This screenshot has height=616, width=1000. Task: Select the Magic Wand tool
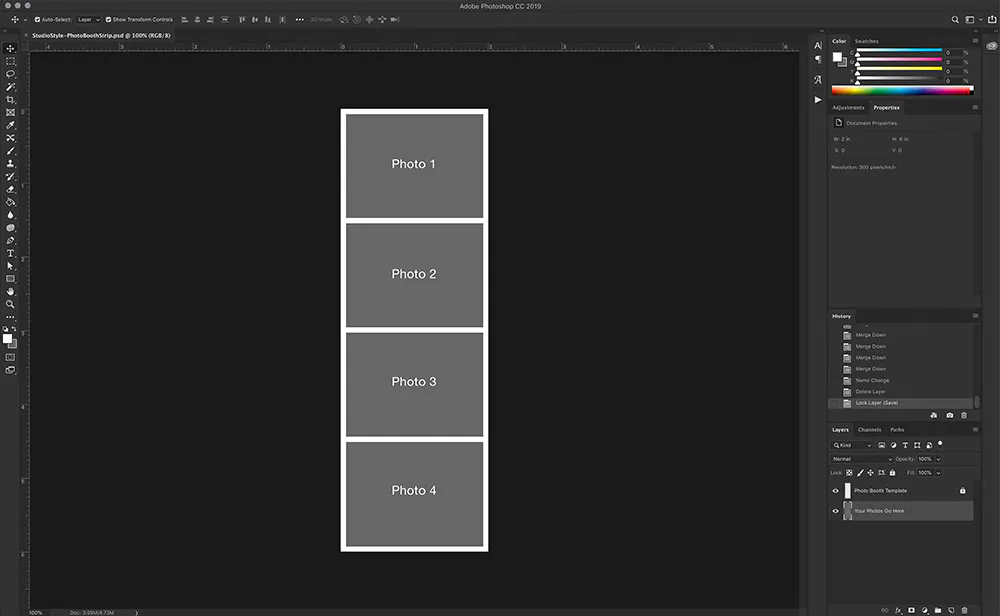pyautogui.click(x=10, y=87)
